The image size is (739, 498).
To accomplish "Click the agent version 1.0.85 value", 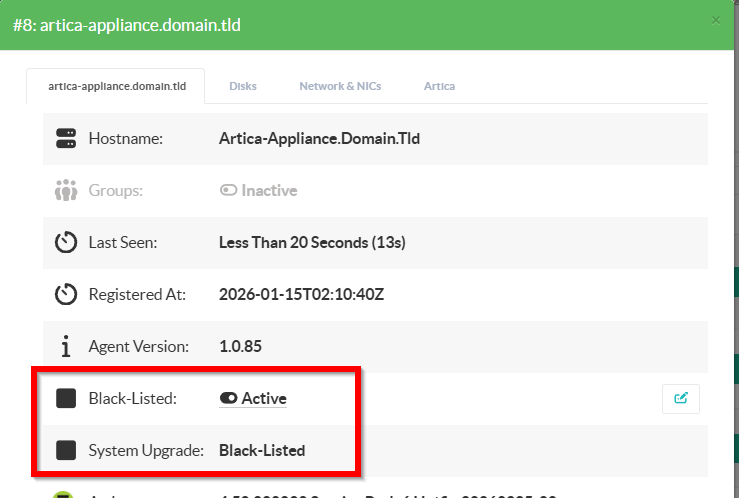I will point(239,347).
